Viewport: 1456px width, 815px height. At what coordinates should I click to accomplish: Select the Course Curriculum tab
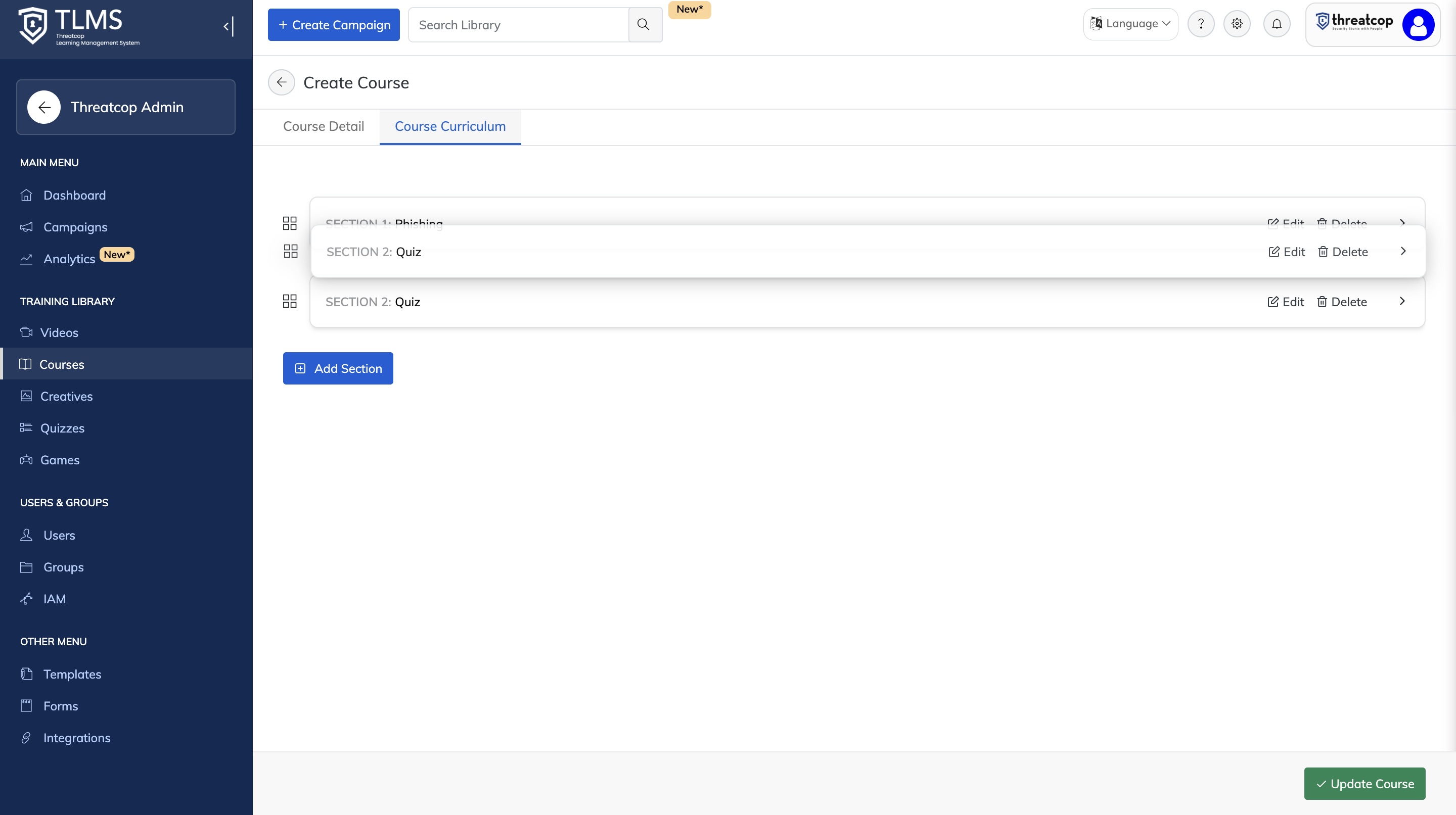(450, 126)
